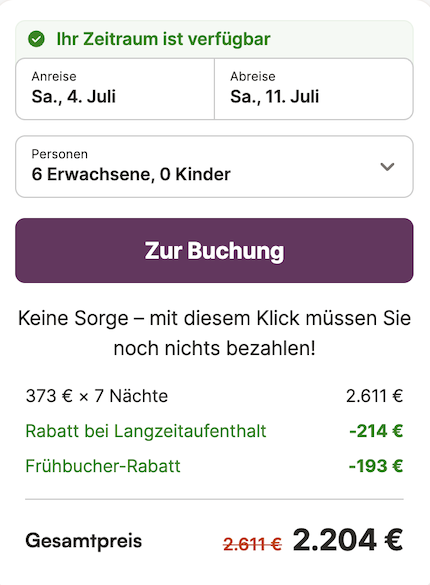Click the Rabatt bei Langzeitaufenthalt label
Image resolution: width=430 pixels, height=585 pixels.
(146, 431)
